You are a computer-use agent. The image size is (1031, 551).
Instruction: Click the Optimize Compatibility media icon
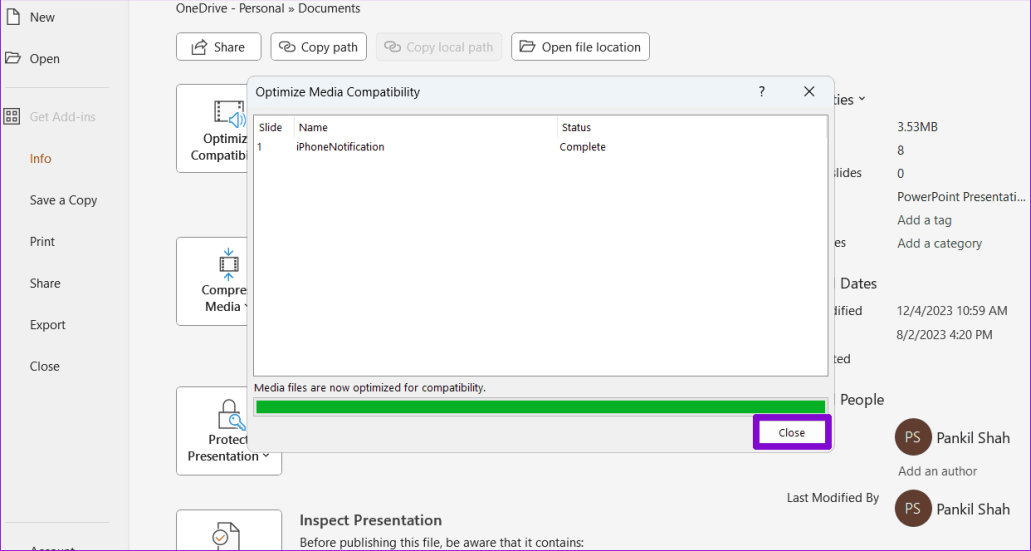(x=229, y=113)
